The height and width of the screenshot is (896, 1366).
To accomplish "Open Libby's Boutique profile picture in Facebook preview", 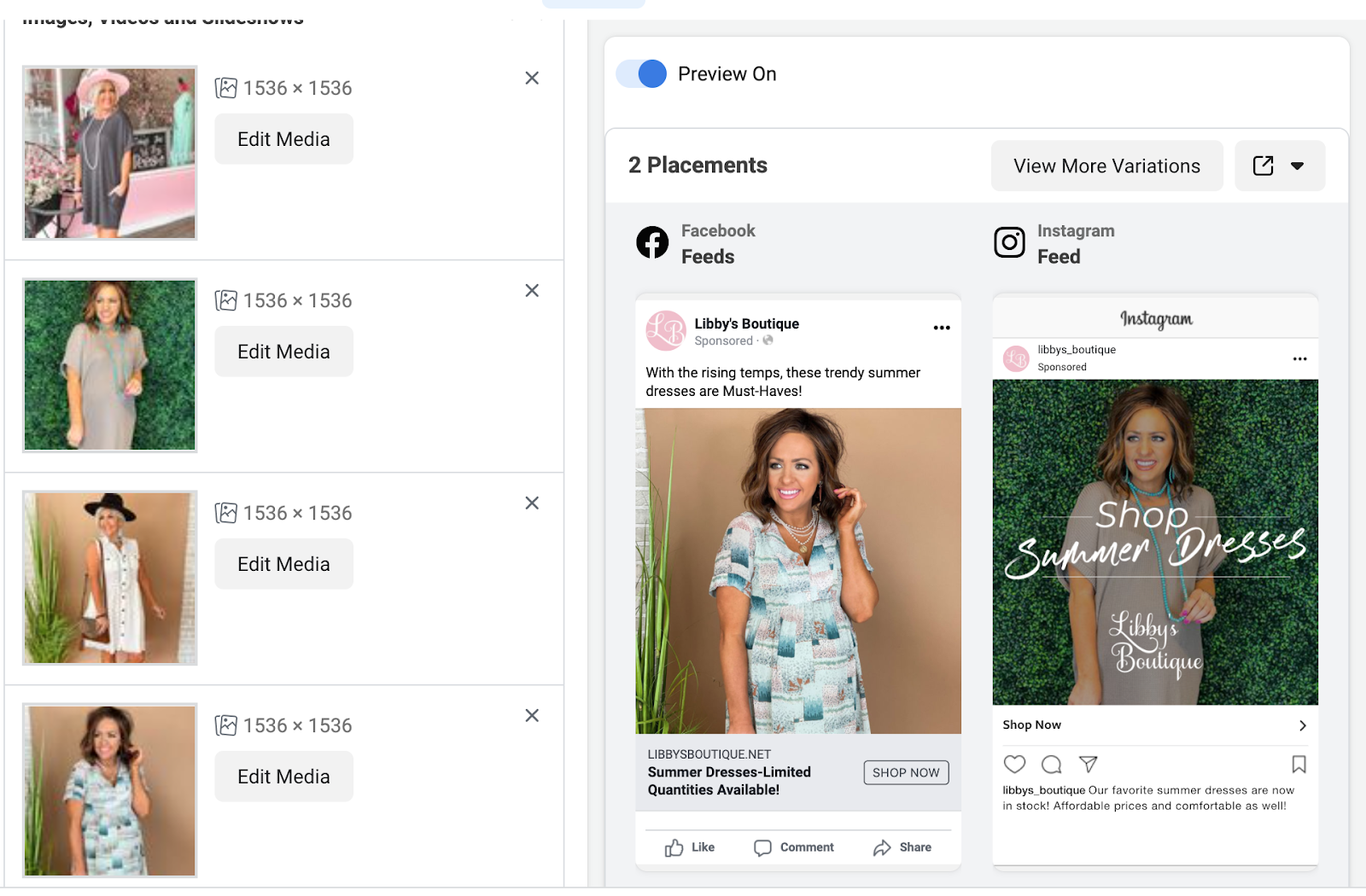I will 666,331.
